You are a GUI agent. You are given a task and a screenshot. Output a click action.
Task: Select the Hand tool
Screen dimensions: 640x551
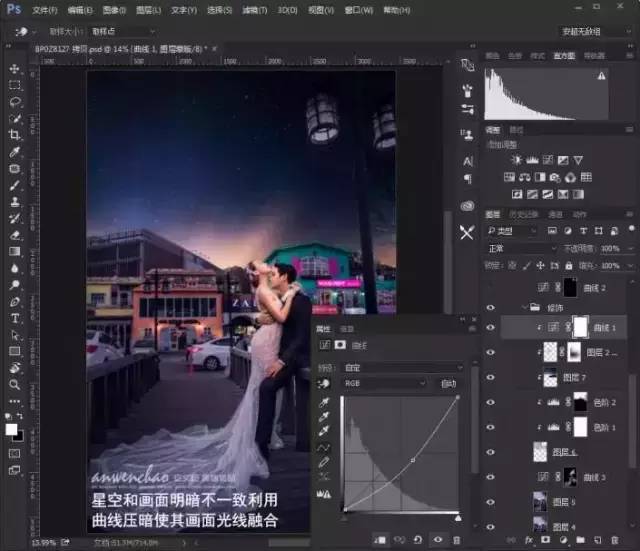[x=15, y=368]
